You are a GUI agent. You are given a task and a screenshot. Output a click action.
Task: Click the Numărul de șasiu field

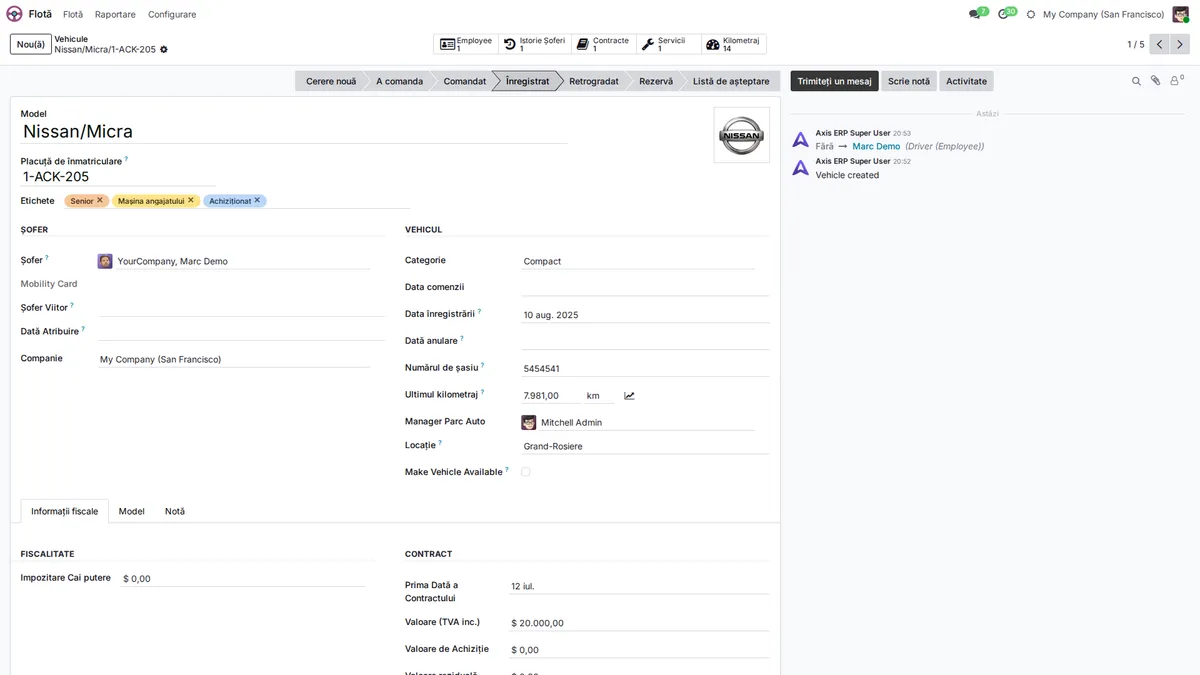coord(645,368)
